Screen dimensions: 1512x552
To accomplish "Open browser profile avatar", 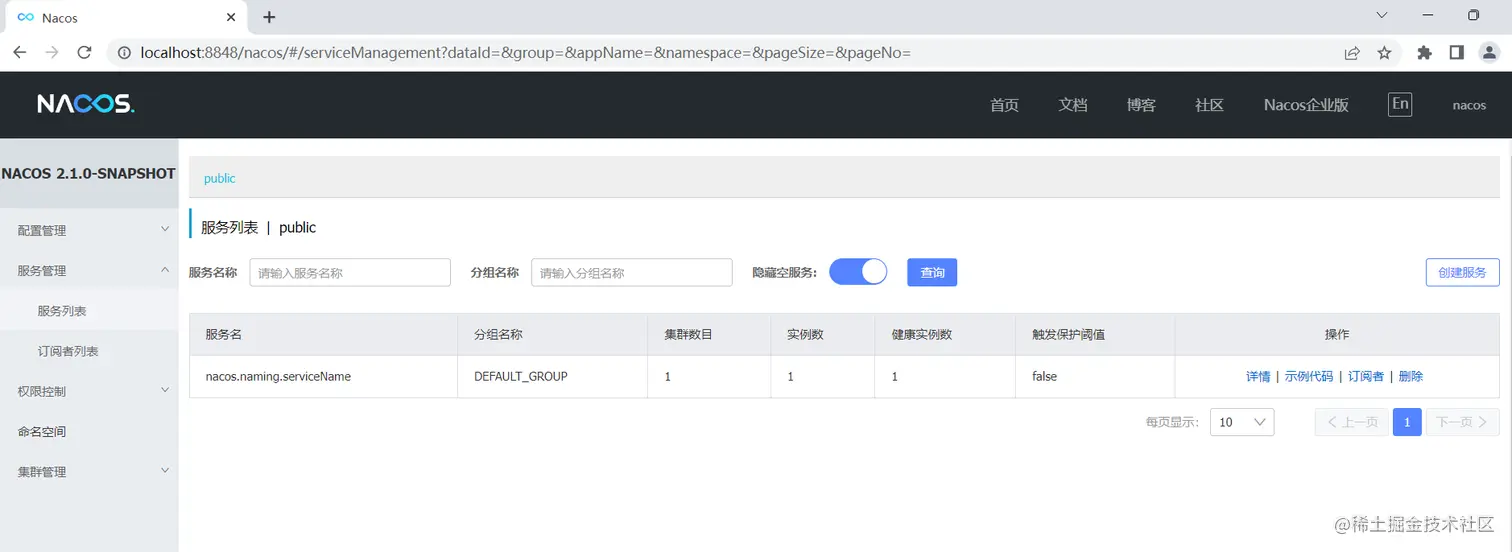I will (1488, 53).
